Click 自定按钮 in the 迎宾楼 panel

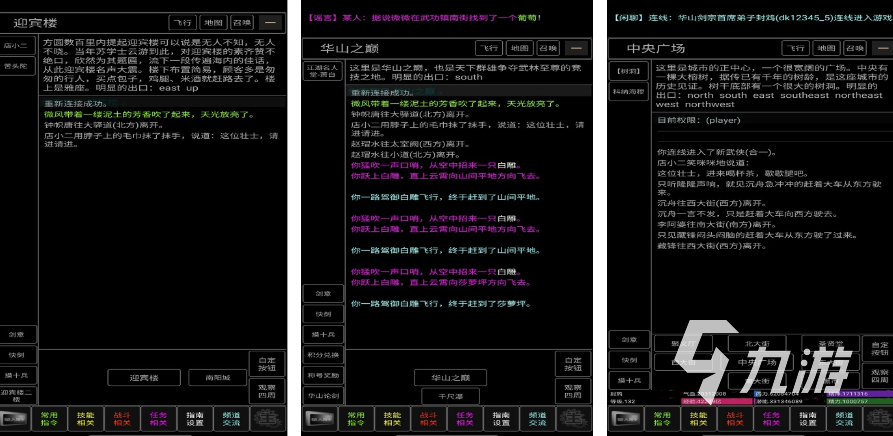pyautogui.click(x=266, y=362)
